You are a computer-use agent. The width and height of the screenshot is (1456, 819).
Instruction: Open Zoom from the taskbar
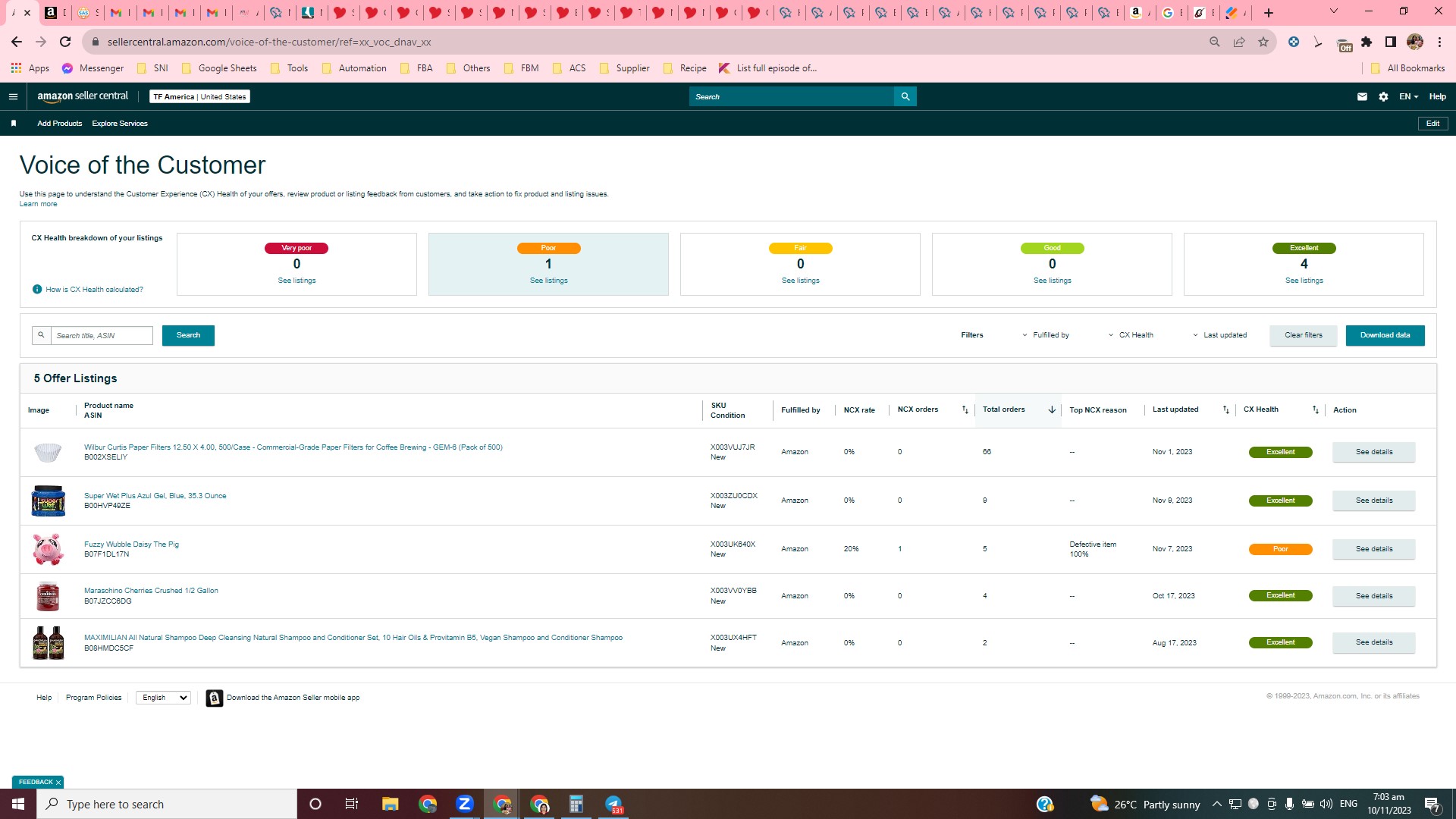tap(465, 804)
